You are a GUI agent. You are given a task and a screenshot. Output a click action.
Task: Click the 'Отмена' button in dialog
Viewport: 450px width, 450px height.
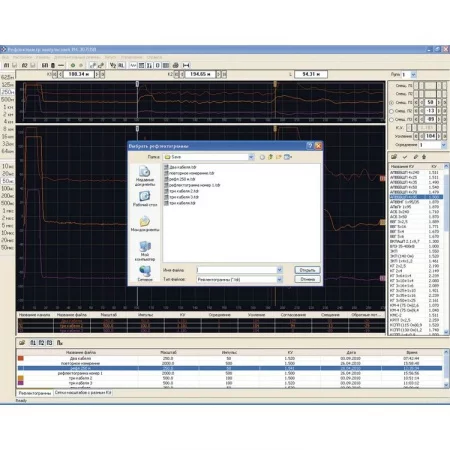coord(307,279)
